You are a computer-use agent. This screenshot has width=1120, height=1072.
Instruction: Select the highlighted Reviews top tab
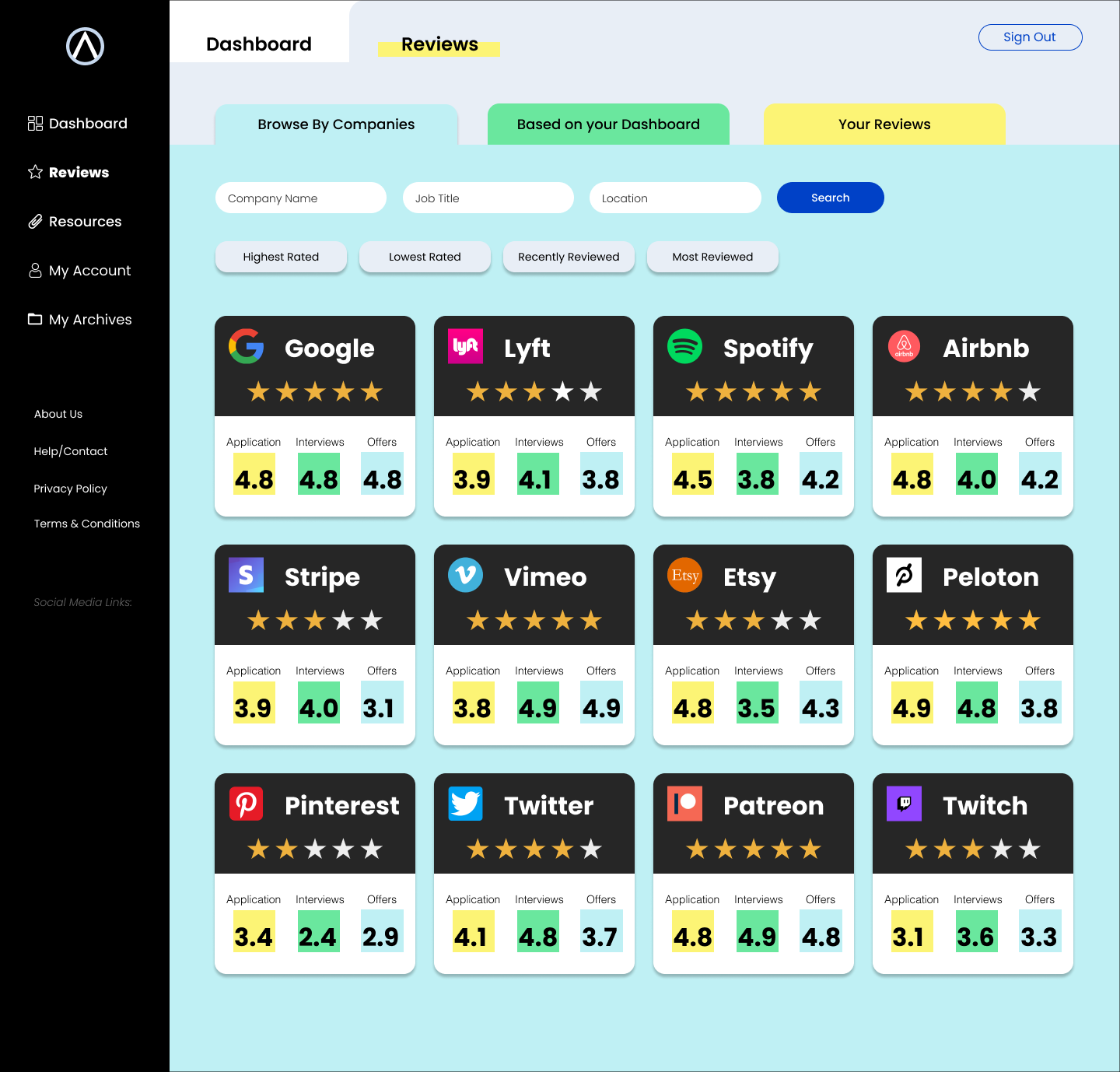(439, 44)
